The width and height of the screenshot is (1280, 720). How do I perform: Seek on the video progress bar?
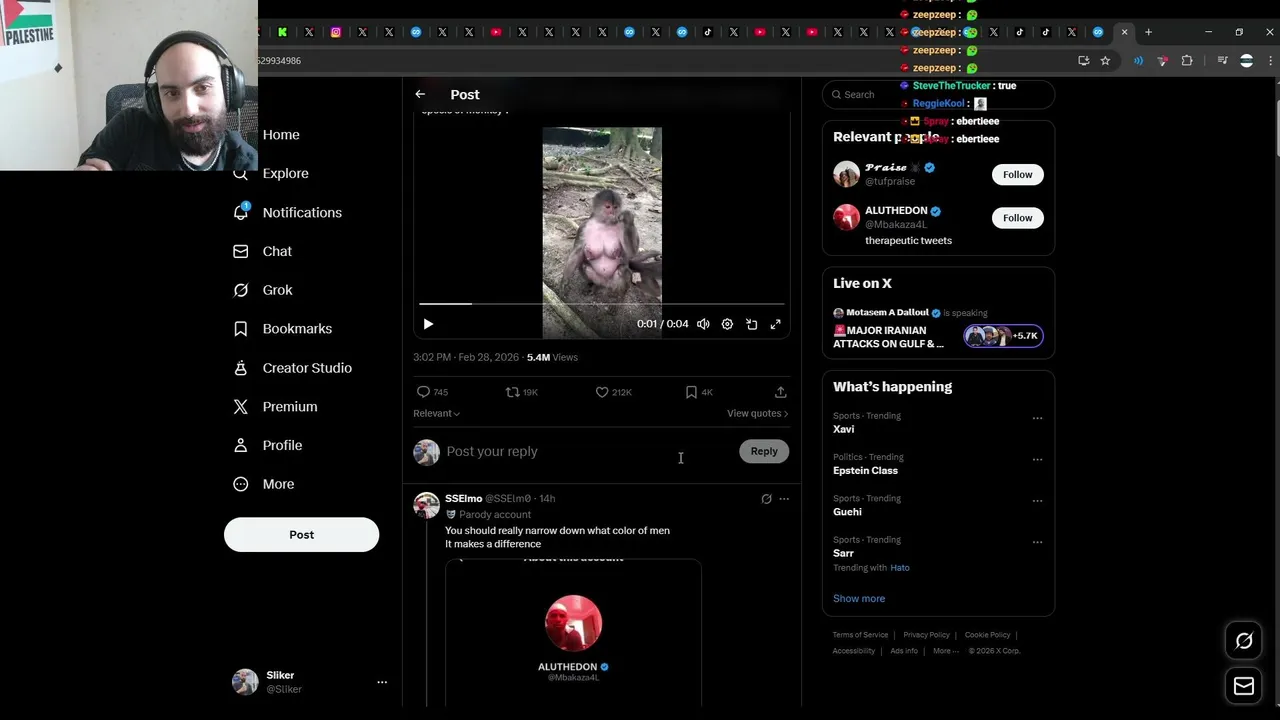coord(602,303)
